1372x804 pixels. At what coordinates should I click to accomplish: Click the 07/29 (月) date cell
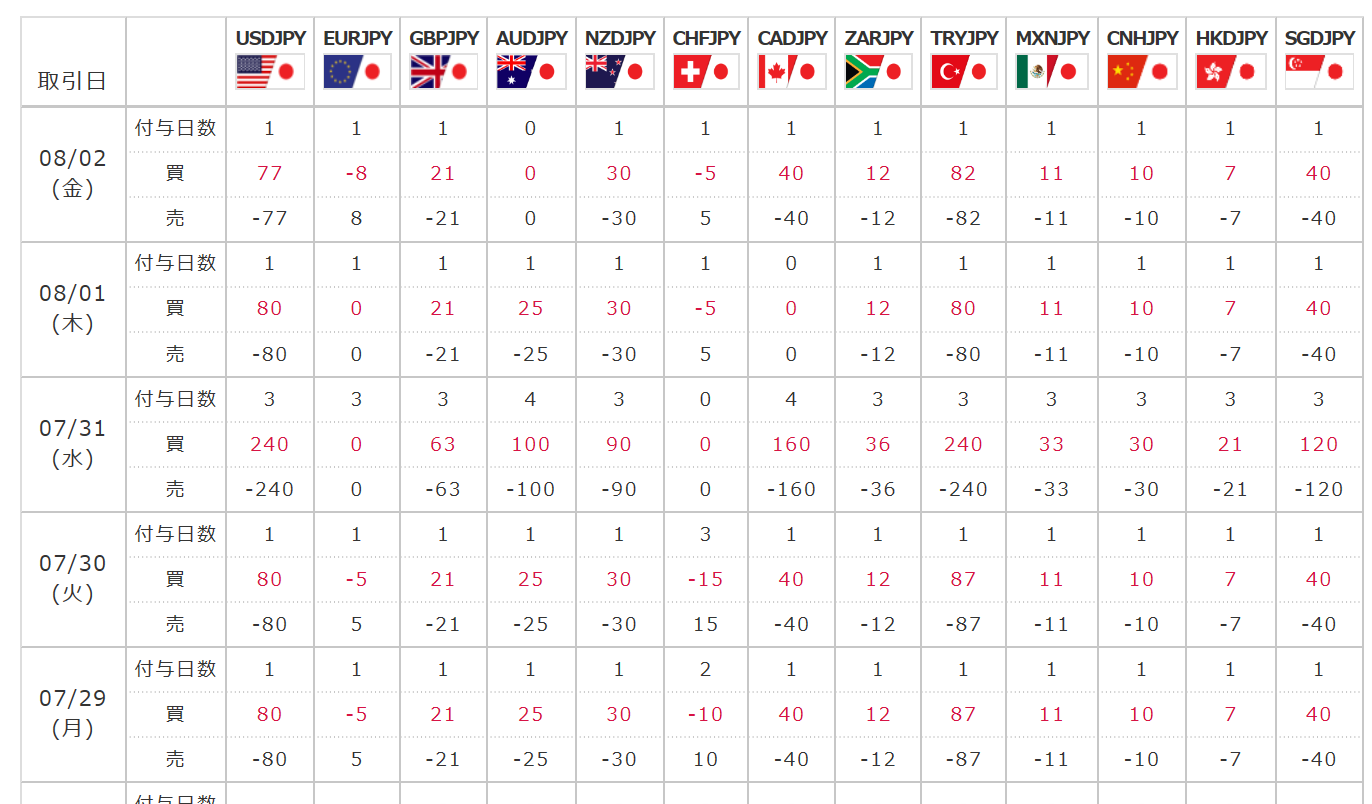point(73,714)
